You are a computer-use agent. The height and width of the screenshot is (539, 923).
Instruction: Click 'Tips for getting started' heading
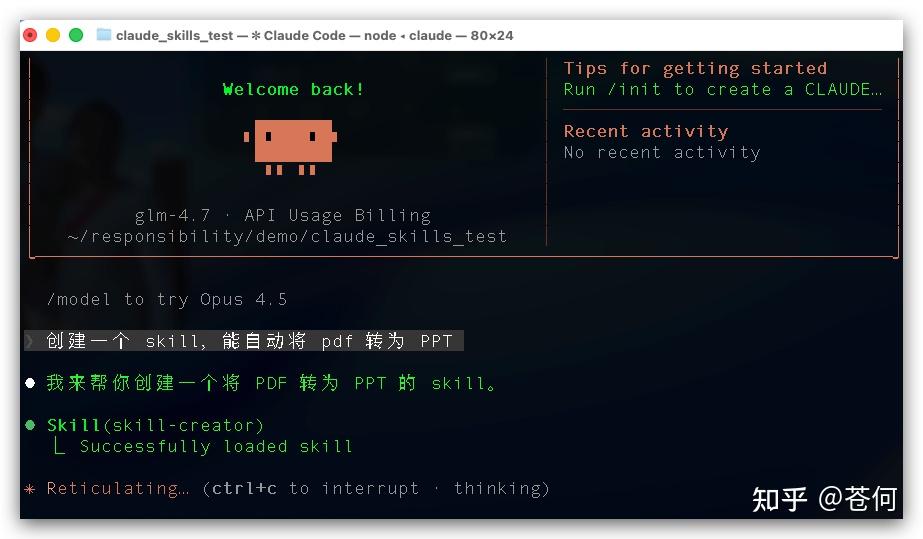pyautogui.click(x=695, y=69)
